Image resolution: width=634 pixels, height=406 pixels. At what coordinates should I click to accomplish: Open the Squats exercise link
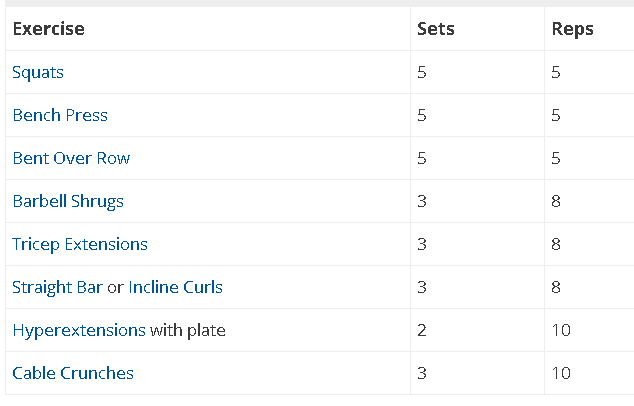[x=38, y=72]
